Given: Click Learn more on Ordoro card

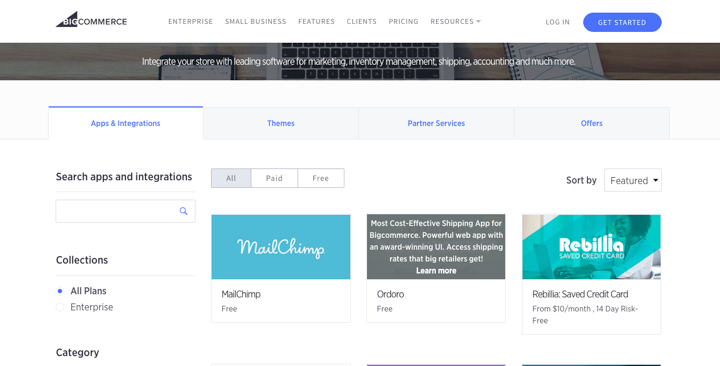Looking at the screenshot, I should coord(436,270).
